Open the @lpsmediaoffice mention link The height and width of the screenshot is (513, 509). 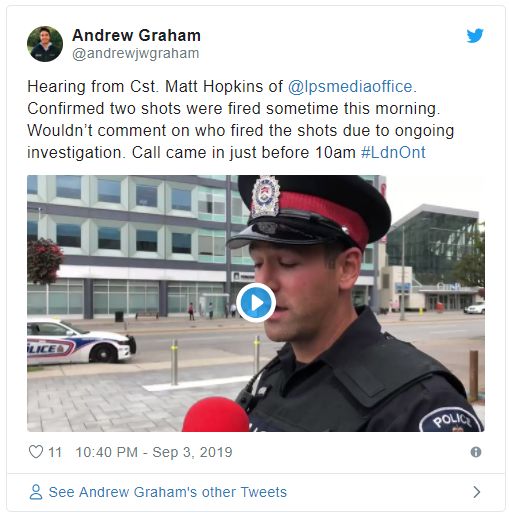tap(350, 86)
